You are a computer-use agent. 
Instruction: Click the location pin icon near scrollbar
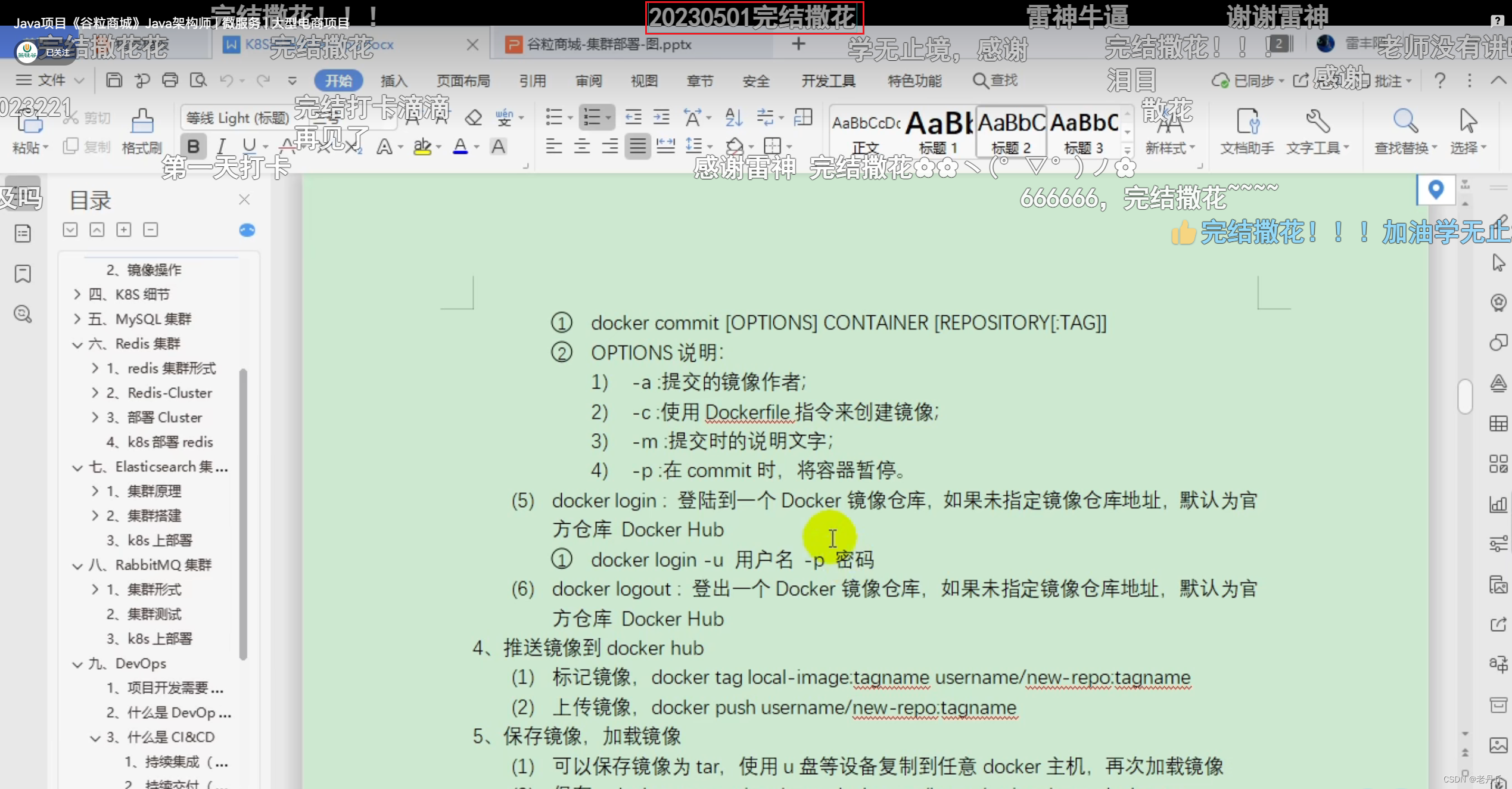(x=1436, y=190)
